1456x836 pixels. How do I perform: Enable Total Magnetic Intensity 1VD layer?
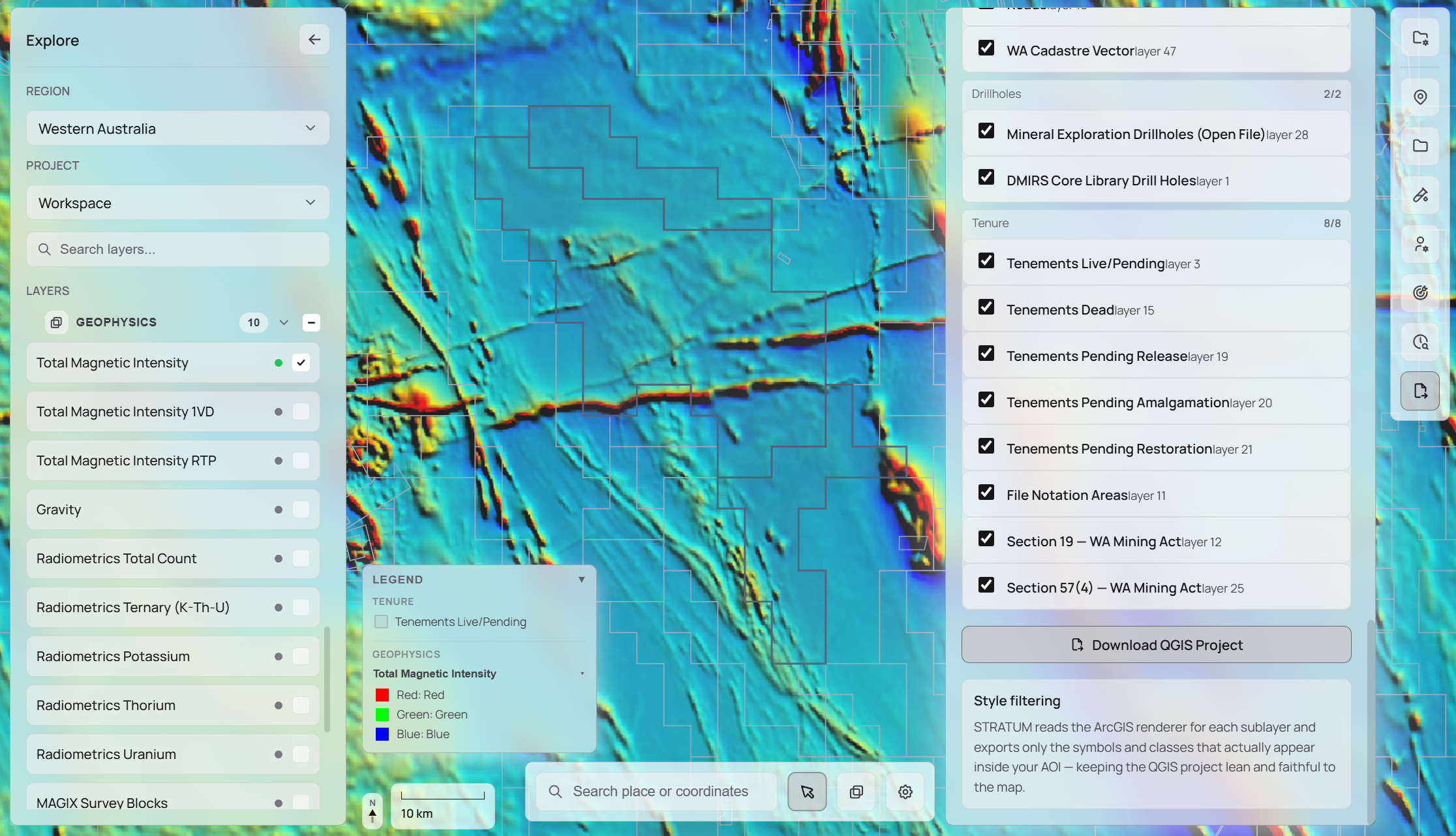301,412
